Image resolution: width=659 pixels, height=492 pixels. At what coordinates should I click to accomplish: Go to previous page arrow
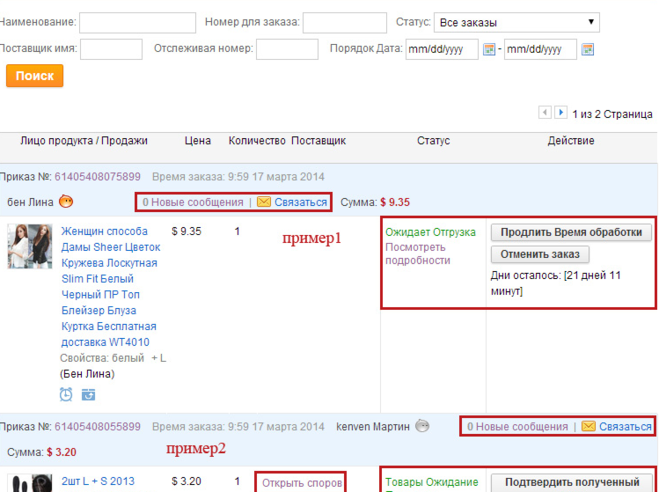(545, 113)
